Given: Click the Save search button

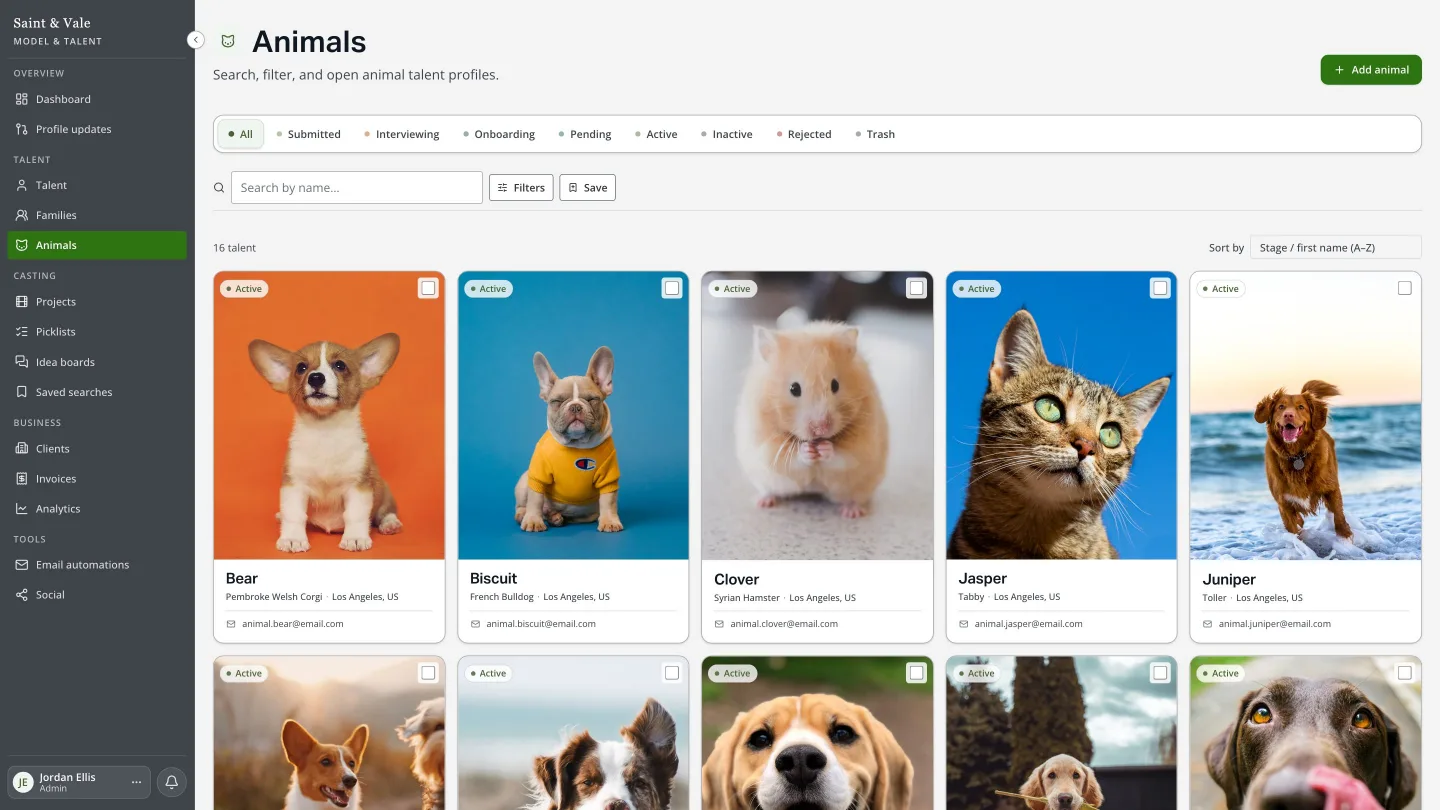Looking at the screenshot, I should tap(587, 188).
